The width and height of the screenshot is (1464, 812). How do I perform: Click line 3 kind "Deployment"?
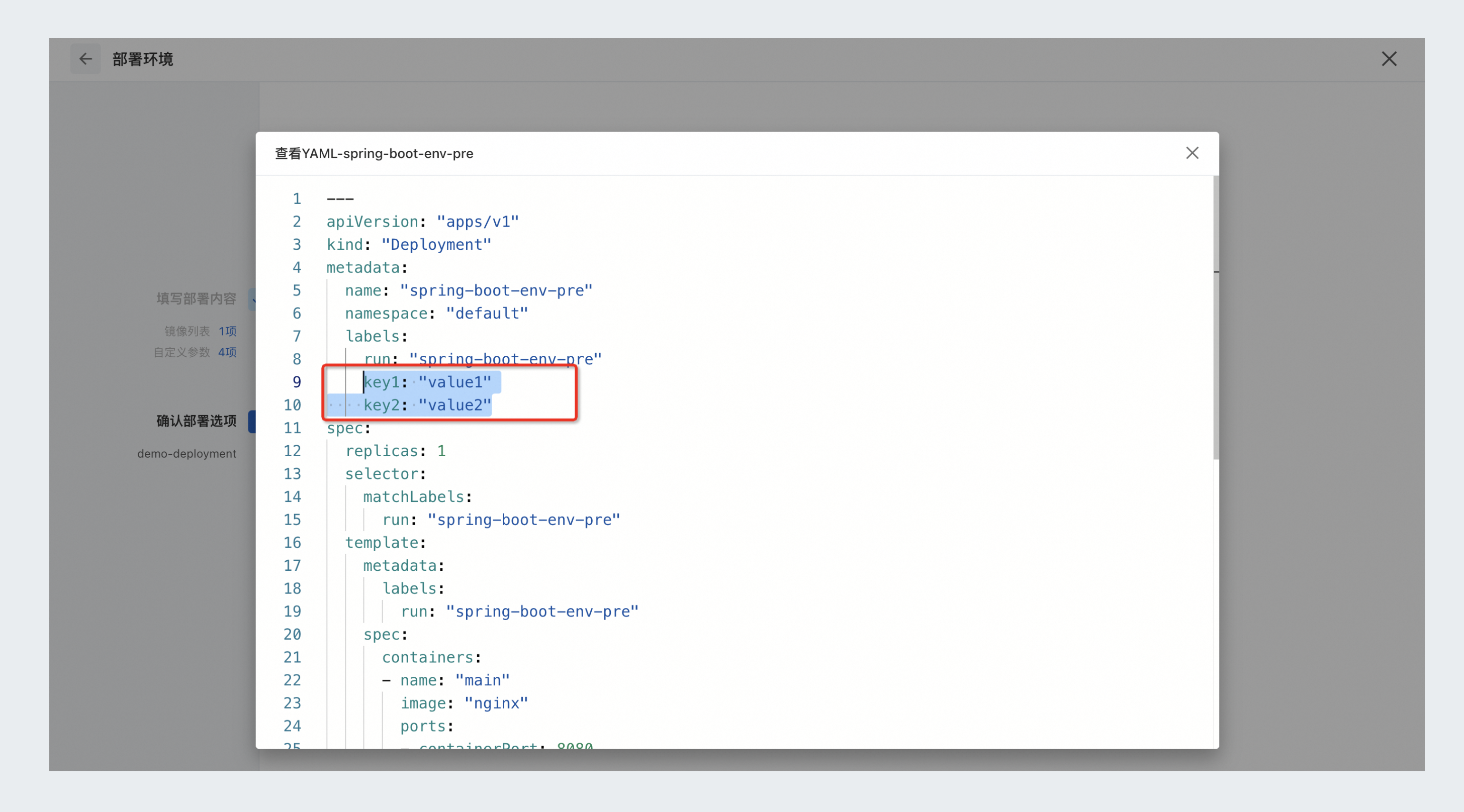tap(409, 245)
